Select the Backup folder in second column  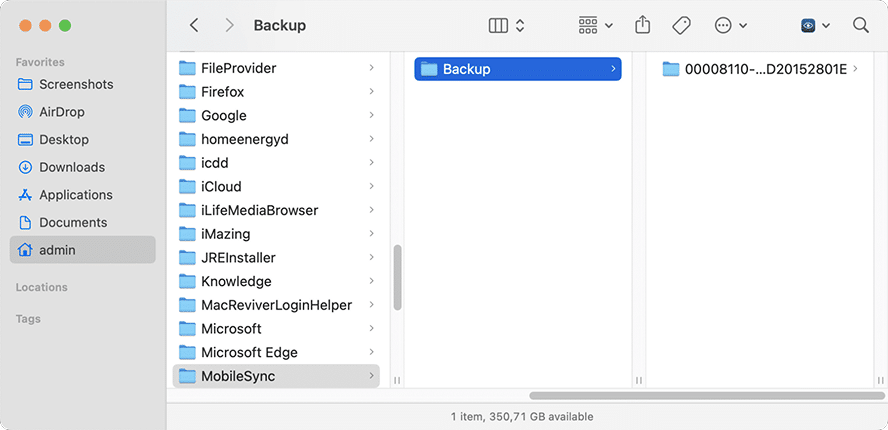click(518, 69)
